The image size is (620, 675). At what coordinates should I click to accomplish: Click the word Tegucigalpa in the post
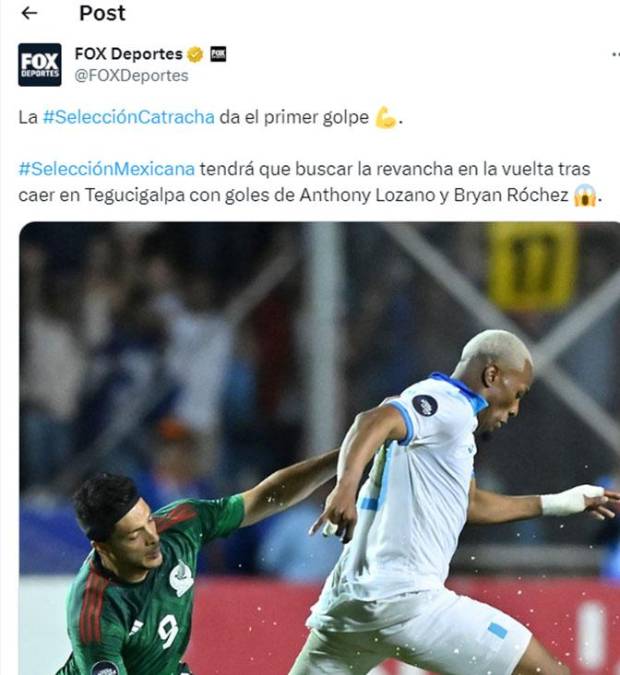pos(134,195)
